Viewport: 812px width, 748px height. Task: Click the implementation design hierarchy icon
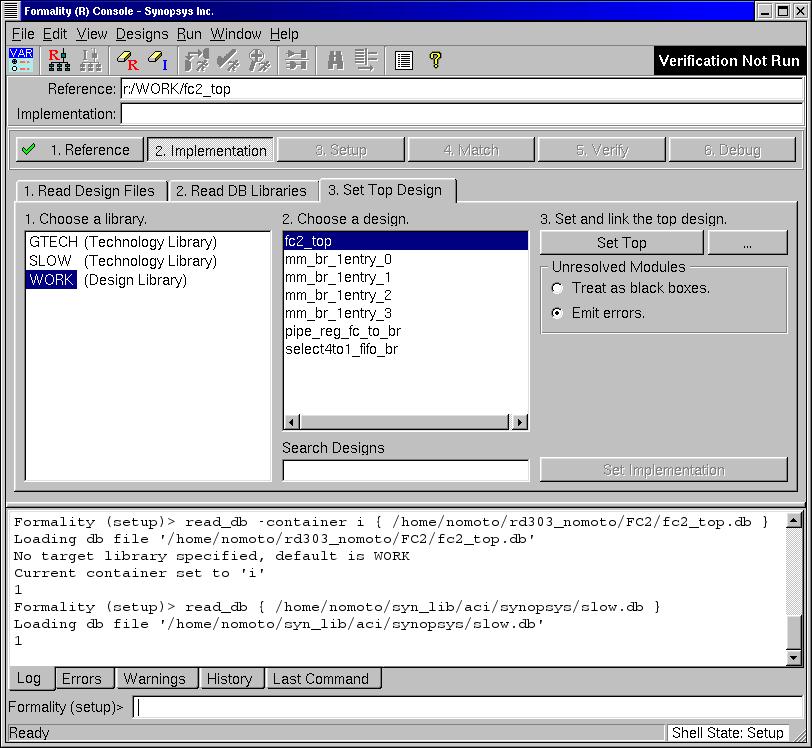[91, 60]
